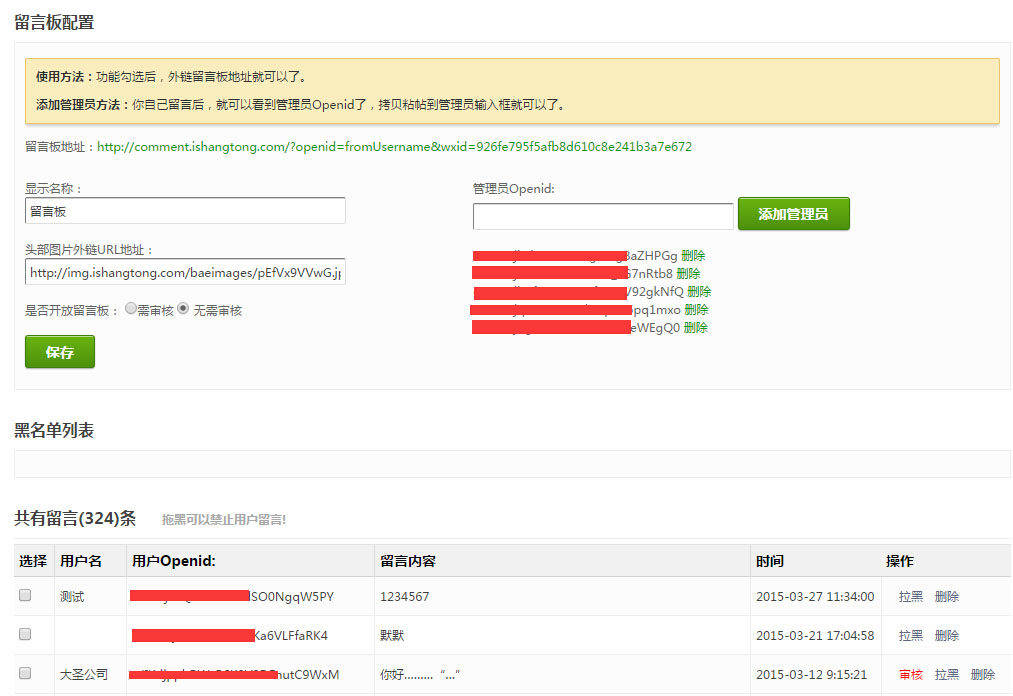Click 拉黑 for the 1234567 message
Screen dimensions: 1013x696
[911, 597]
